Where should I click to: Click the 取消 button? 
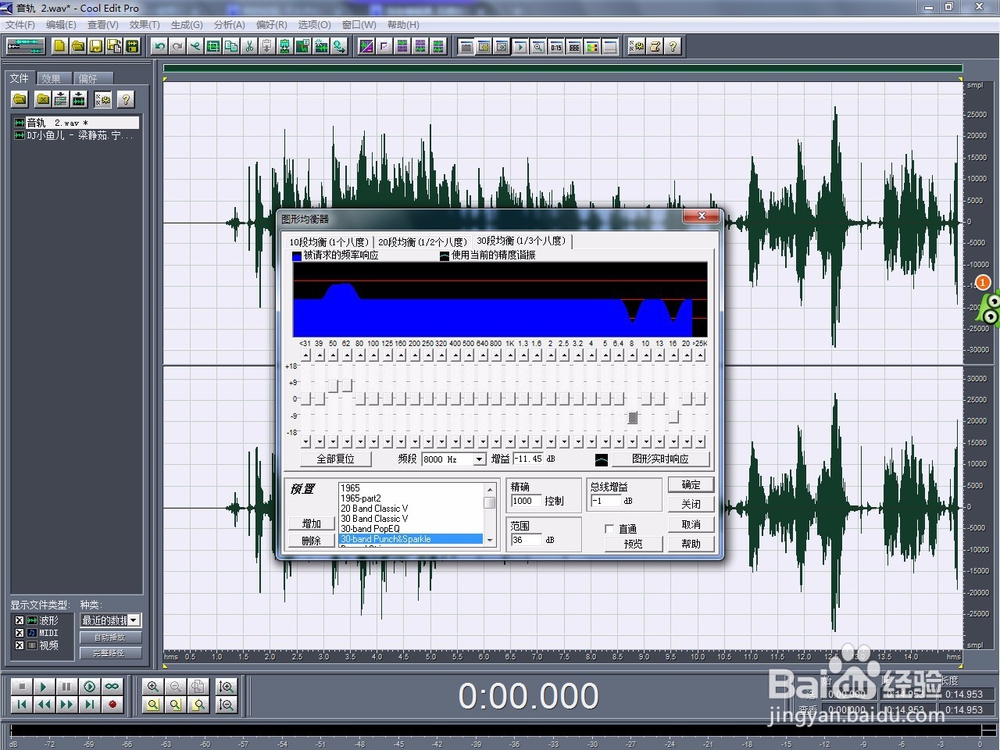point(691,524)
